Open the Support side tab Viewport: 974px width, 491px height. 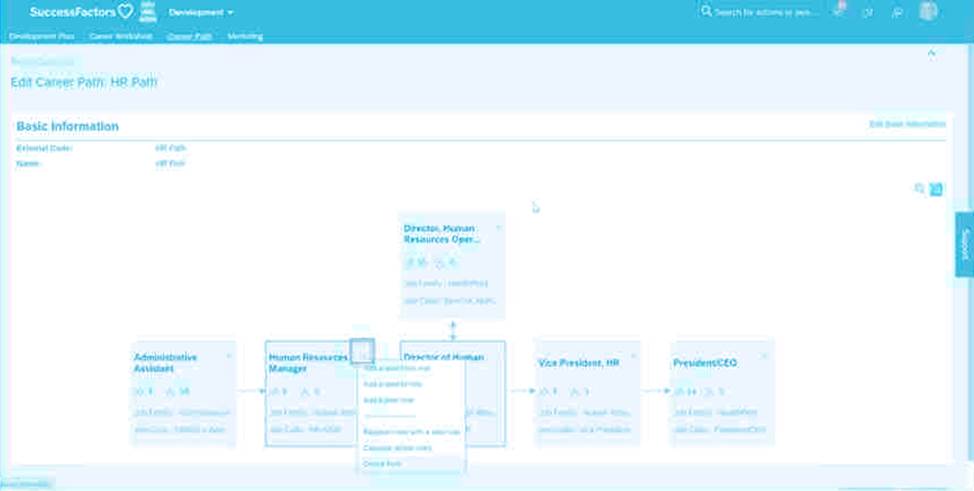(x=964, y=244)
